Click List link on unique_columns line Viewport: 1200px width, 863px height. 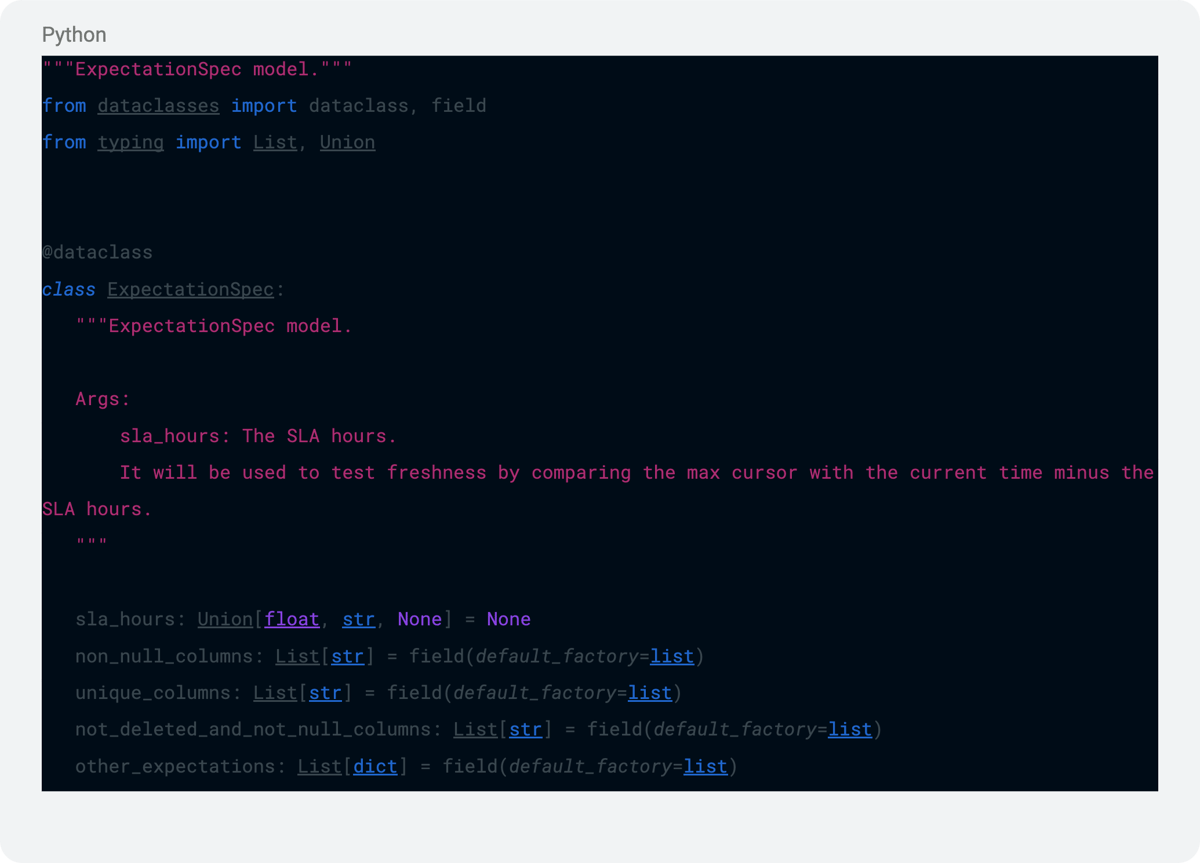pos(275,693)
